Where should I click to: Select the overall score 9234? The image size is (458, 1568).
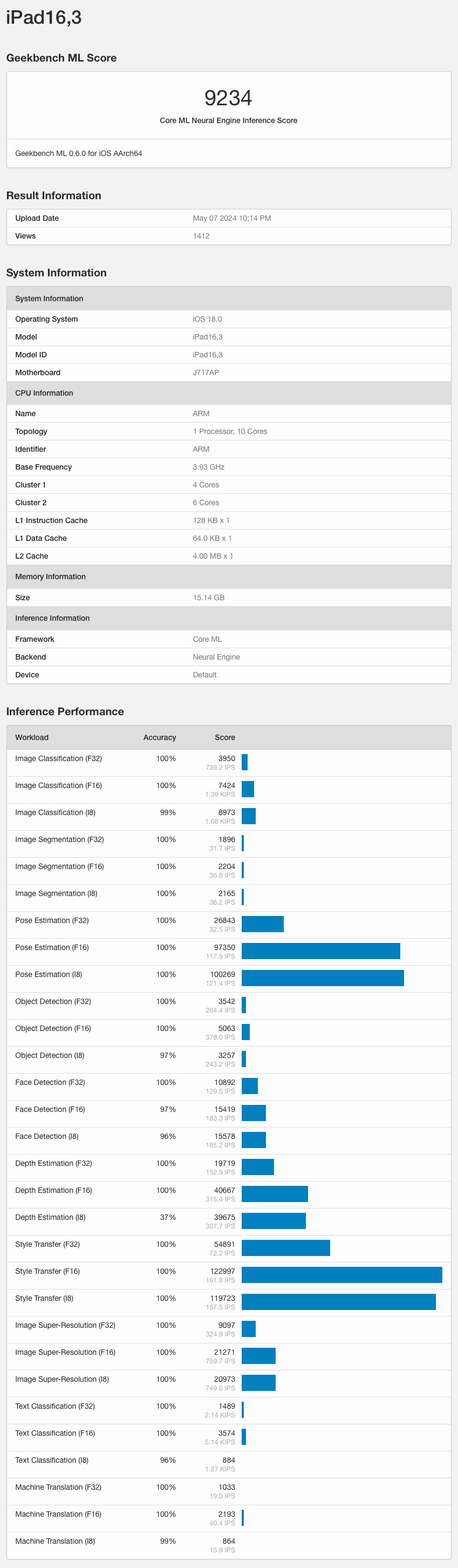pos(228,97)
